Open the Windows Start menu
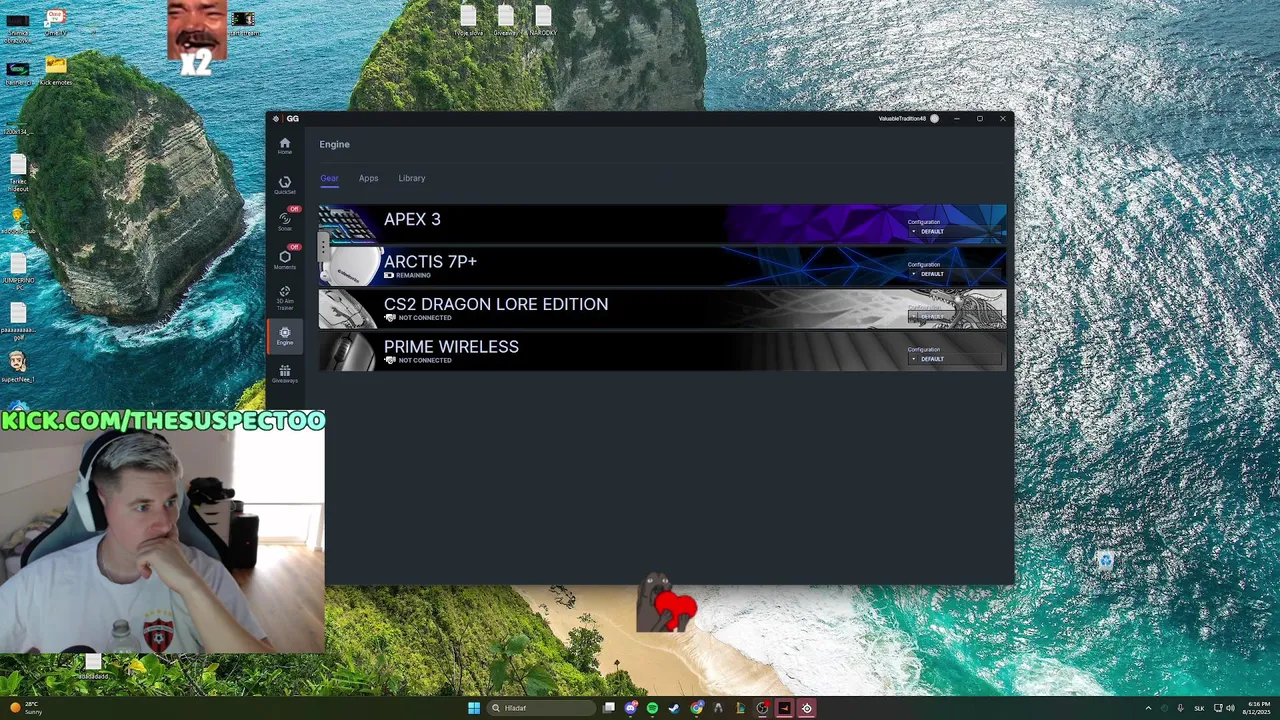1280x720 pixels. tap(474, 708)
